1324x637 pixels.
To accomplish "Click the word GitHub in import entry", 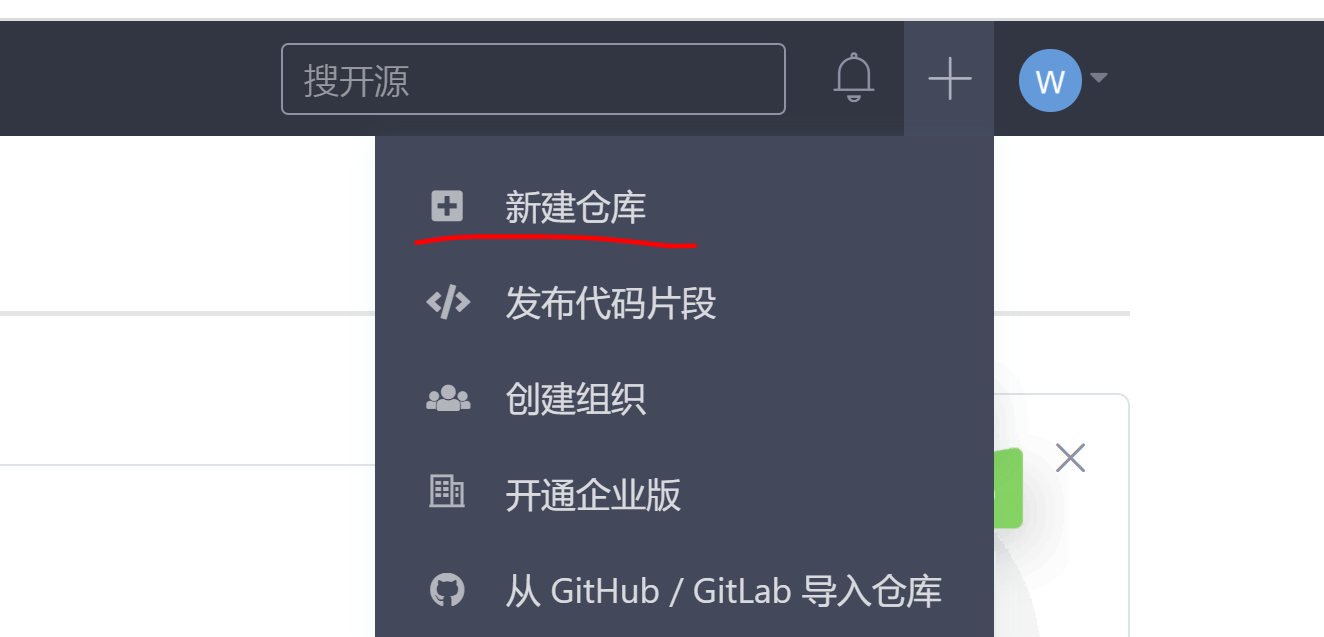I will [605, 591].
